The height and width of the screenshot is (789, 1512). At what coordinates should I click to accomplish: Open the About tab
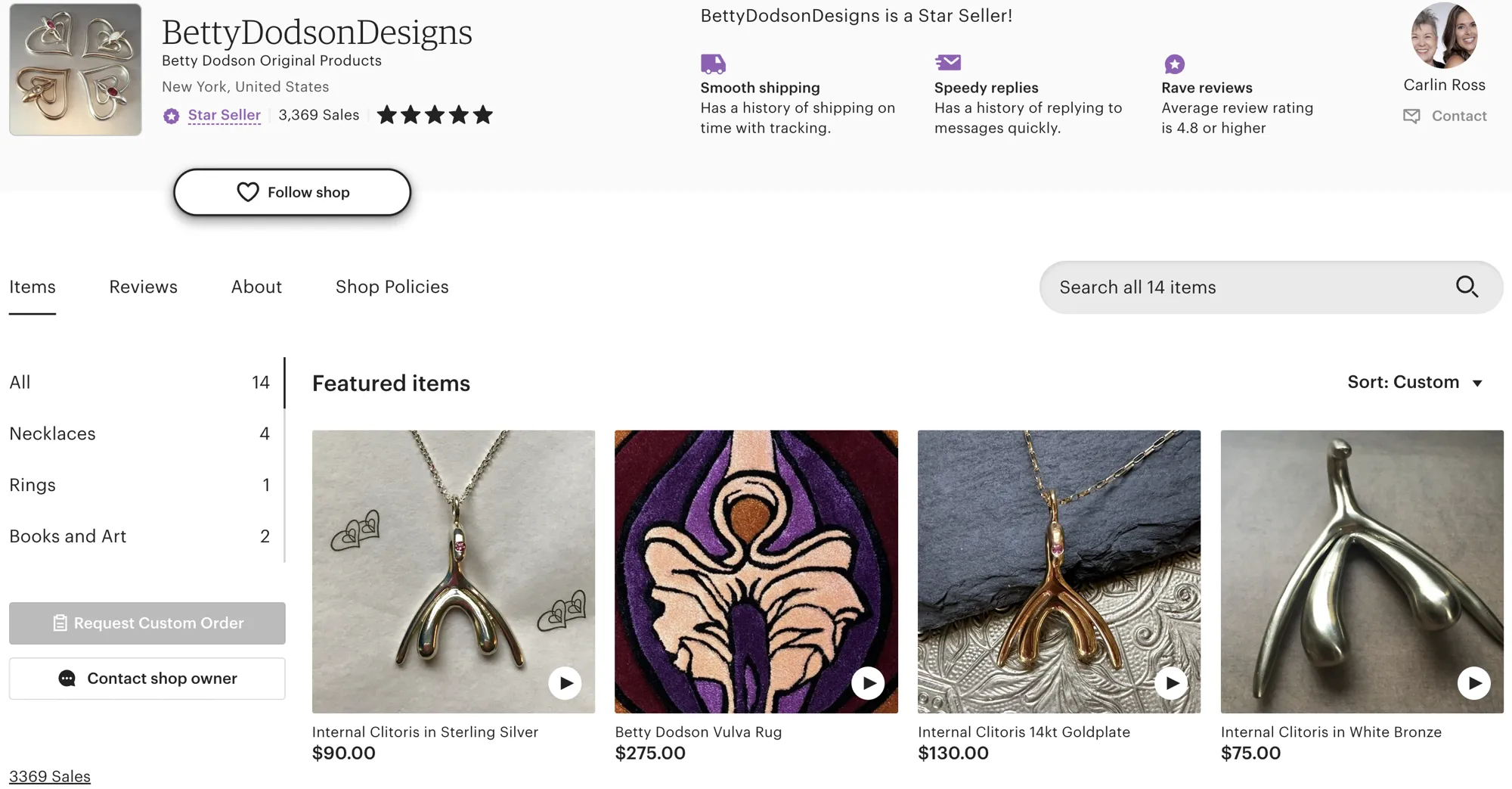(x=256, y=287)
